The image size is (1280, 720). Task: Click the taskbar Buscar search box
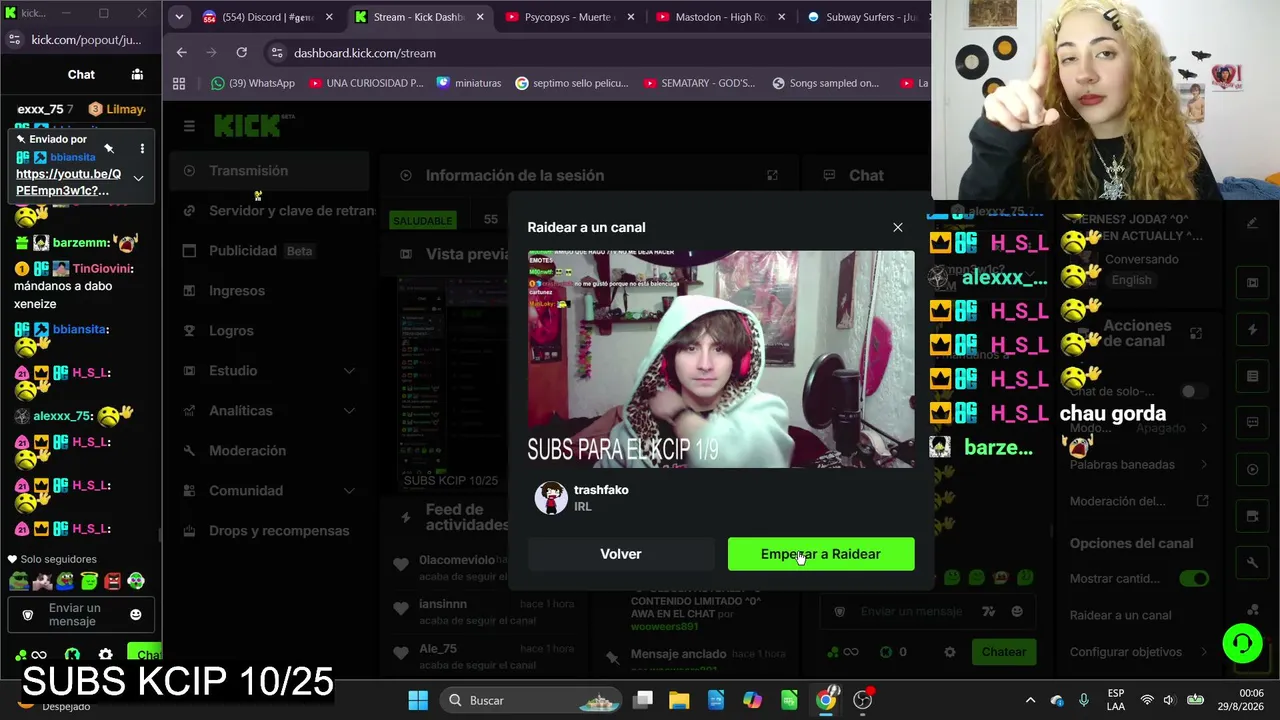click(x=531, y=700)
